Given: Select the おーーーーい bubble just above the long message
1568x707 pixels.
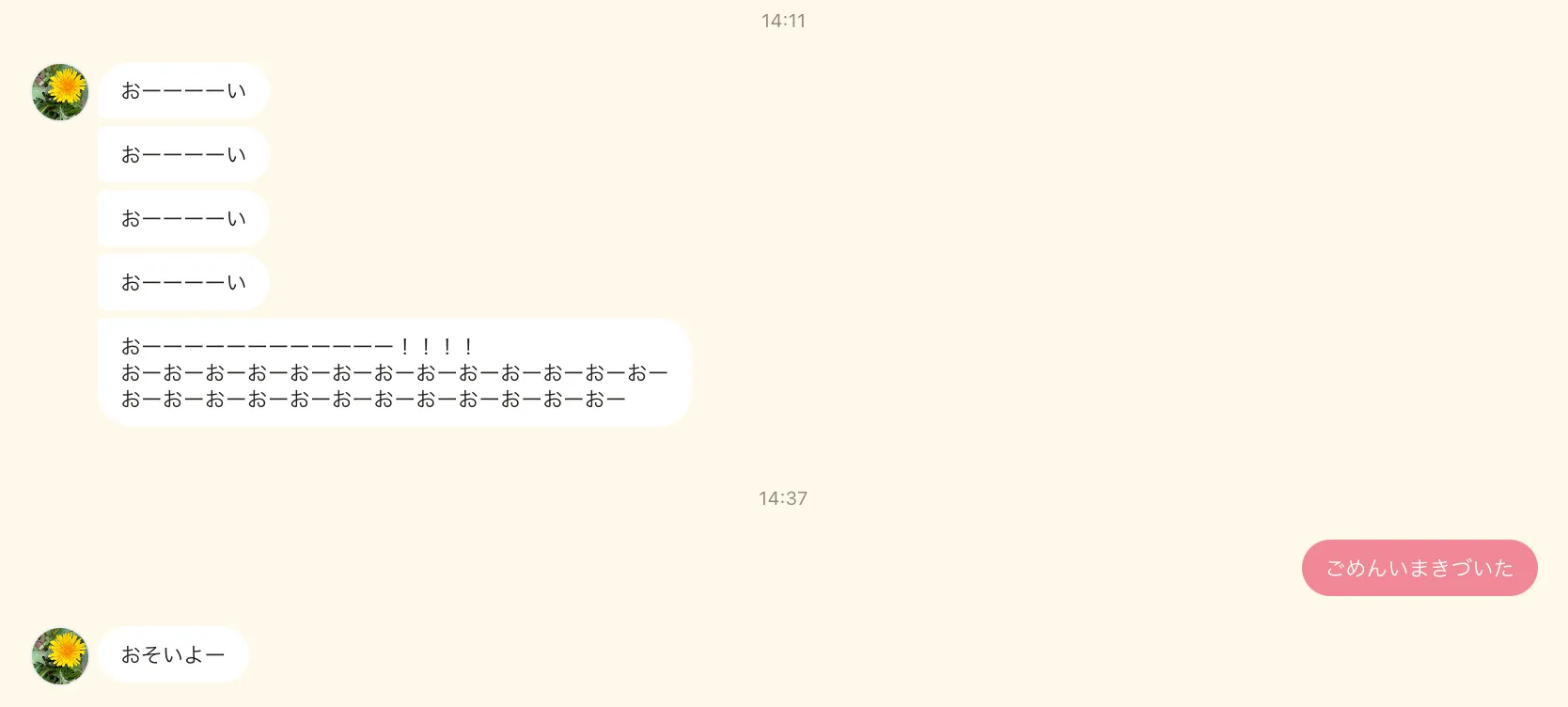Looking at the screenshot, I should tap(183, 282).
